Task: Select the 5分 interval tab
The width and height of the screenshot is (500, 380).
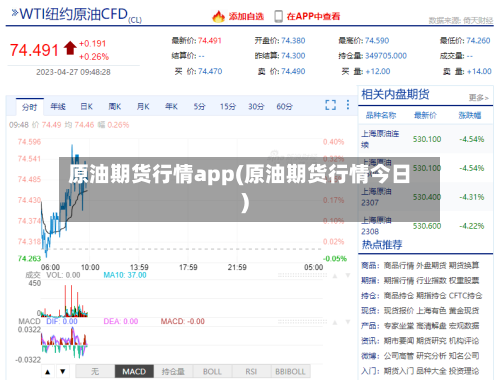Action: click(x=199, y=106)
